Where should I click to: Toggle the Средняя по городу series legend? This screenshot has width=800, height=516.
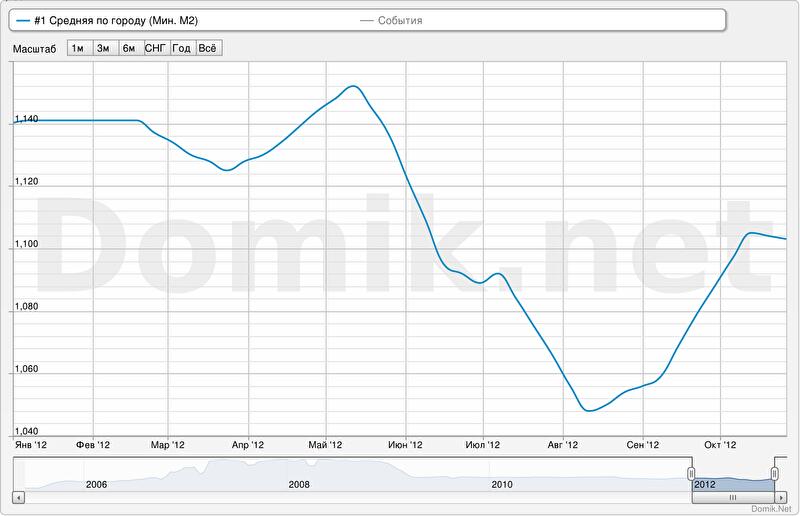click(x=123, y=20)
